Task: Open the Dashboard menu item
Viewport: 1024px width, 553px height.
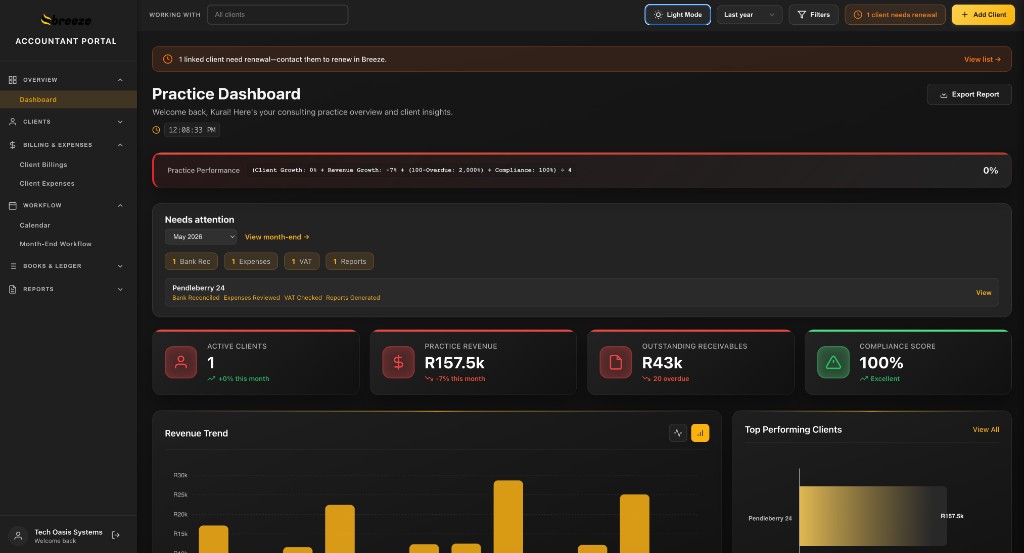Action: pos(69,99)
